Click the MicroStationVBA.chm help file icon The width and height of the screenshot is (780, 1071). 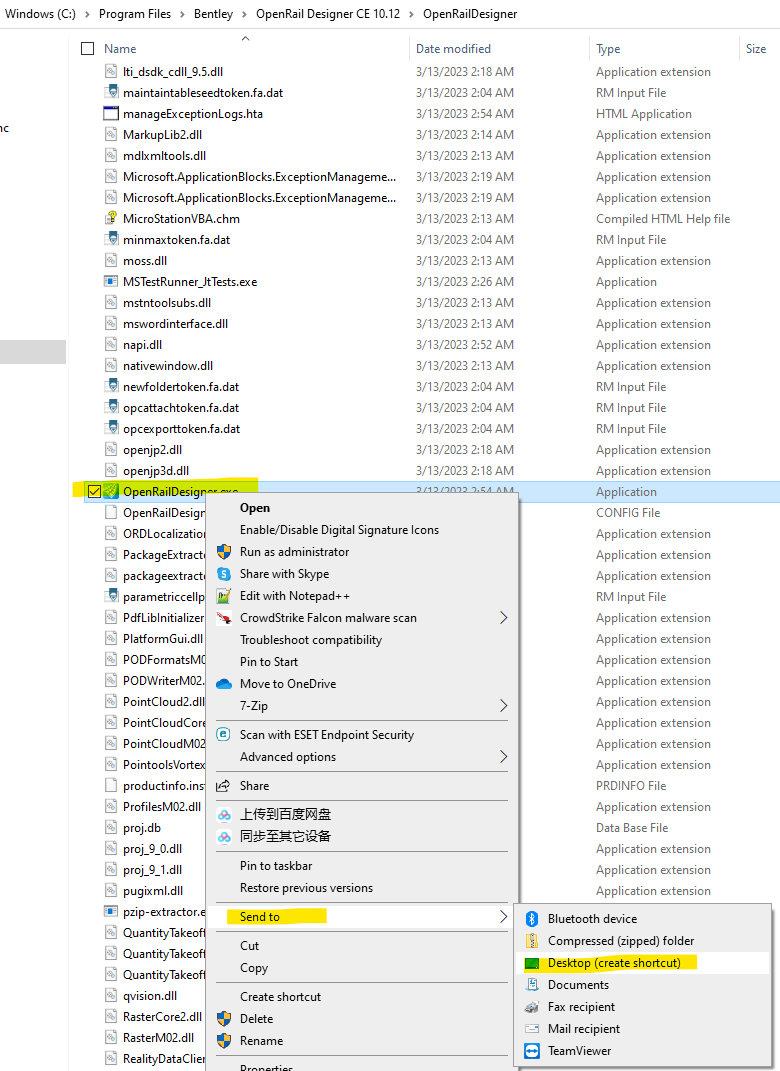point(111,219)
